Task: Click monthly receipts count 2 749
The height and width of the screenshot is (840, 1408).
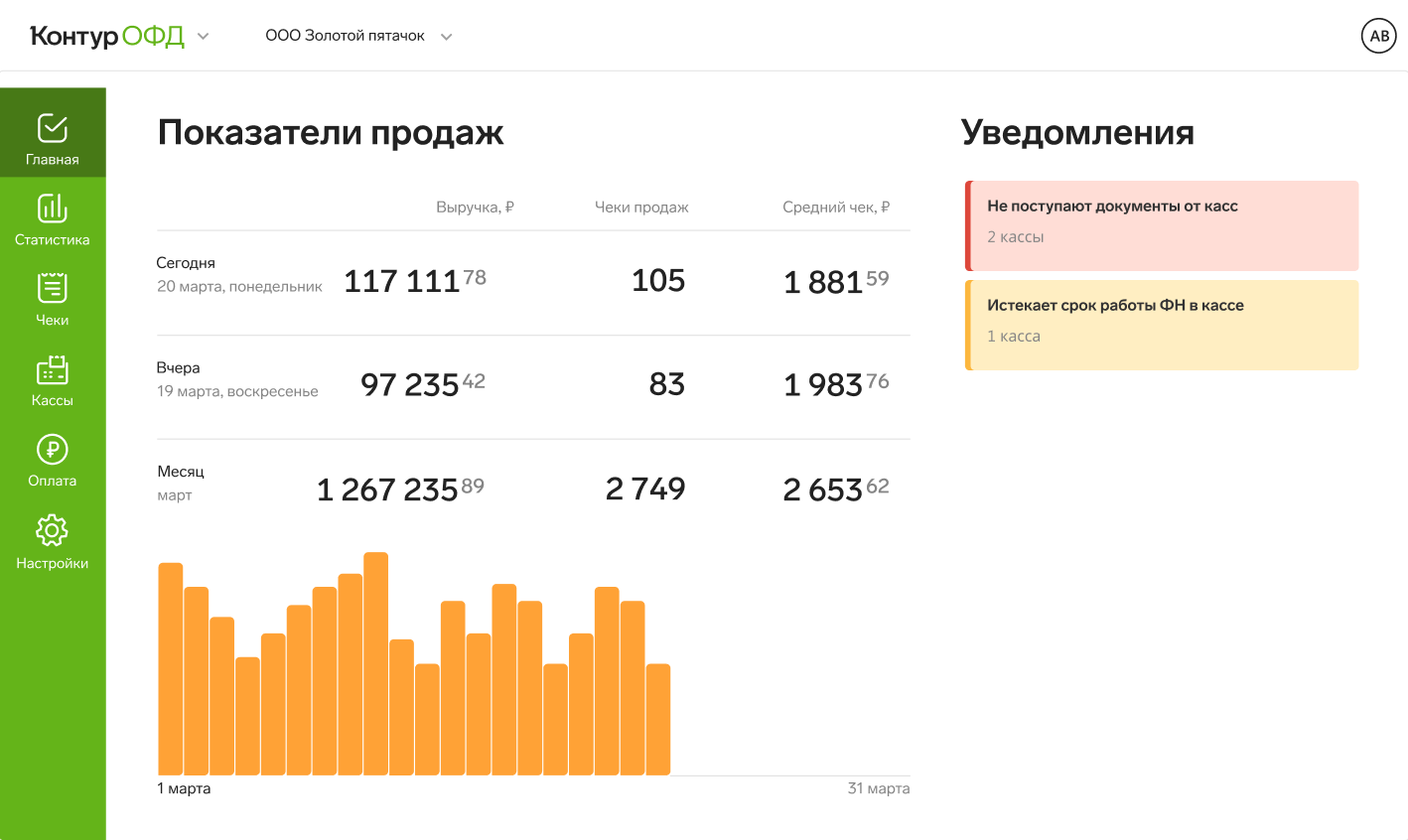Action: (645, 490)
